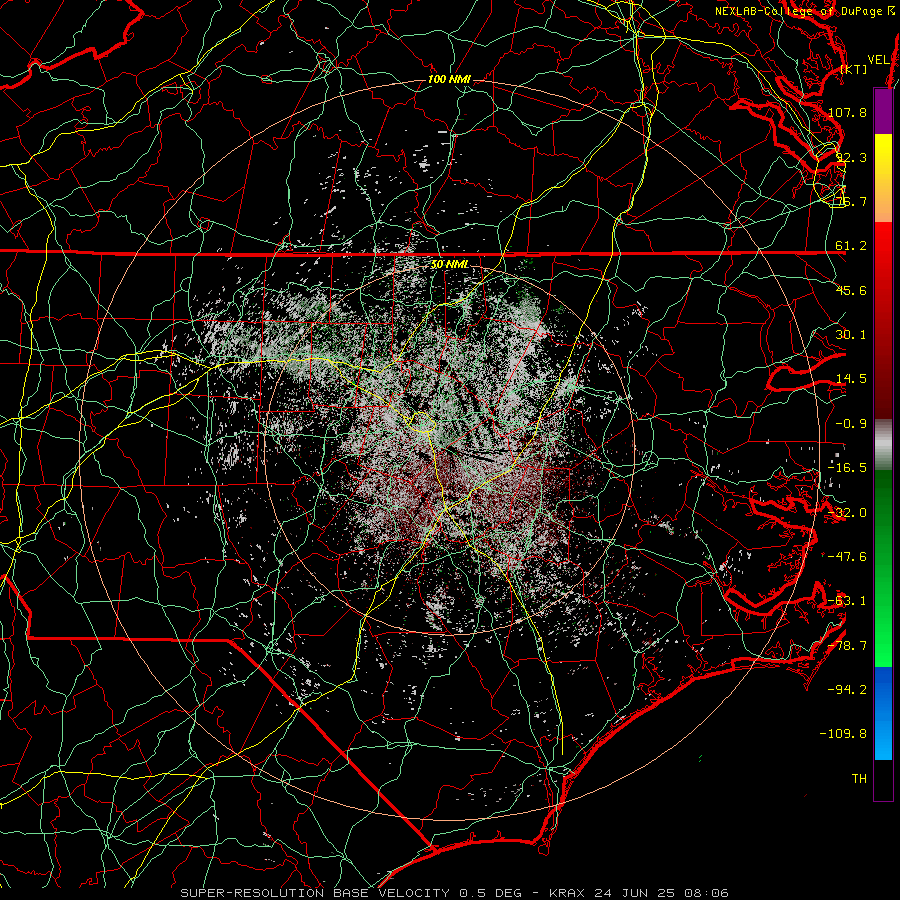The image size is (900, 900).
Task: Select the black TH segment of the color bar
Action: point(883,780)
